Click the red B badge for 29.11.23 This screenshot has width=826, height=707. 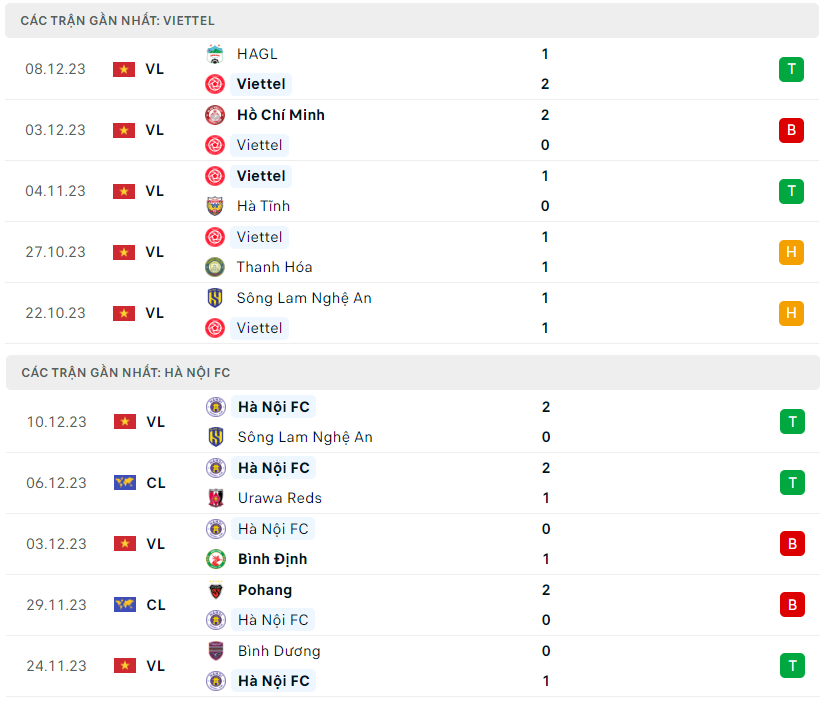[x=792, y=605]
